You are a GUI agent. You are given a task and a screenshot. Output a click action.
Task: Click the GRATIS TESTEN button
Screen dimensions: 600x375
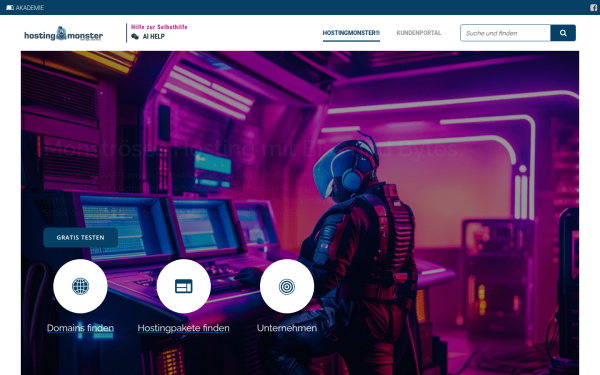coord(80,237)
